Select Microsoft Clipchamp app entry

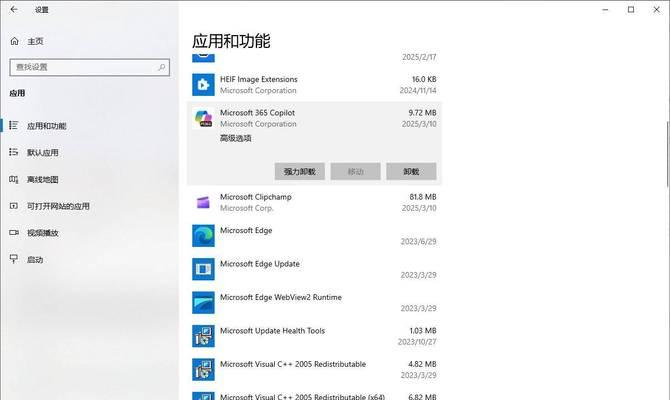click(x=314, y=203)
